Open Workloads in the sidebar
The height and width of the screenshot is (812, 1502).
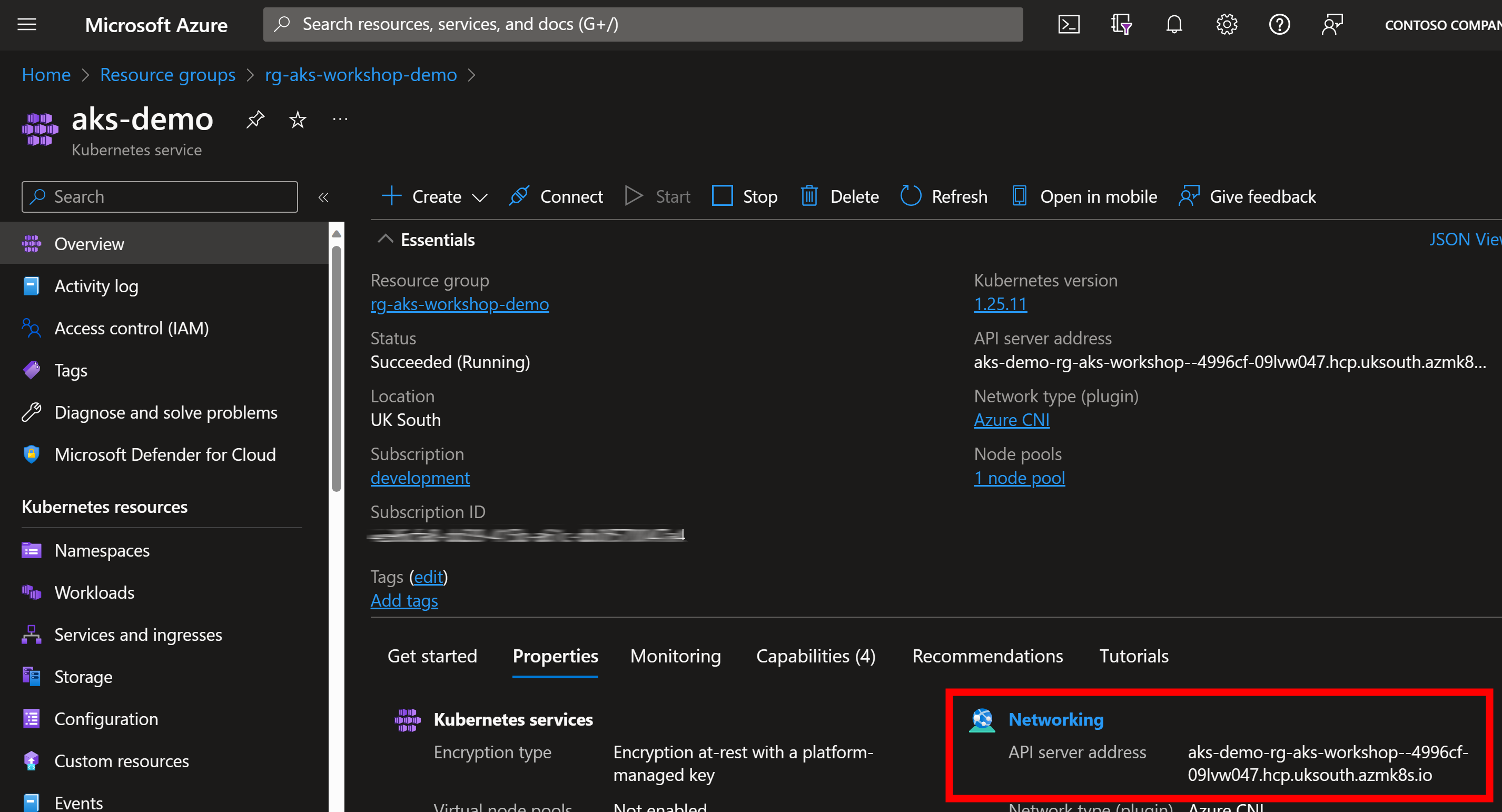(x=163, y=592)
